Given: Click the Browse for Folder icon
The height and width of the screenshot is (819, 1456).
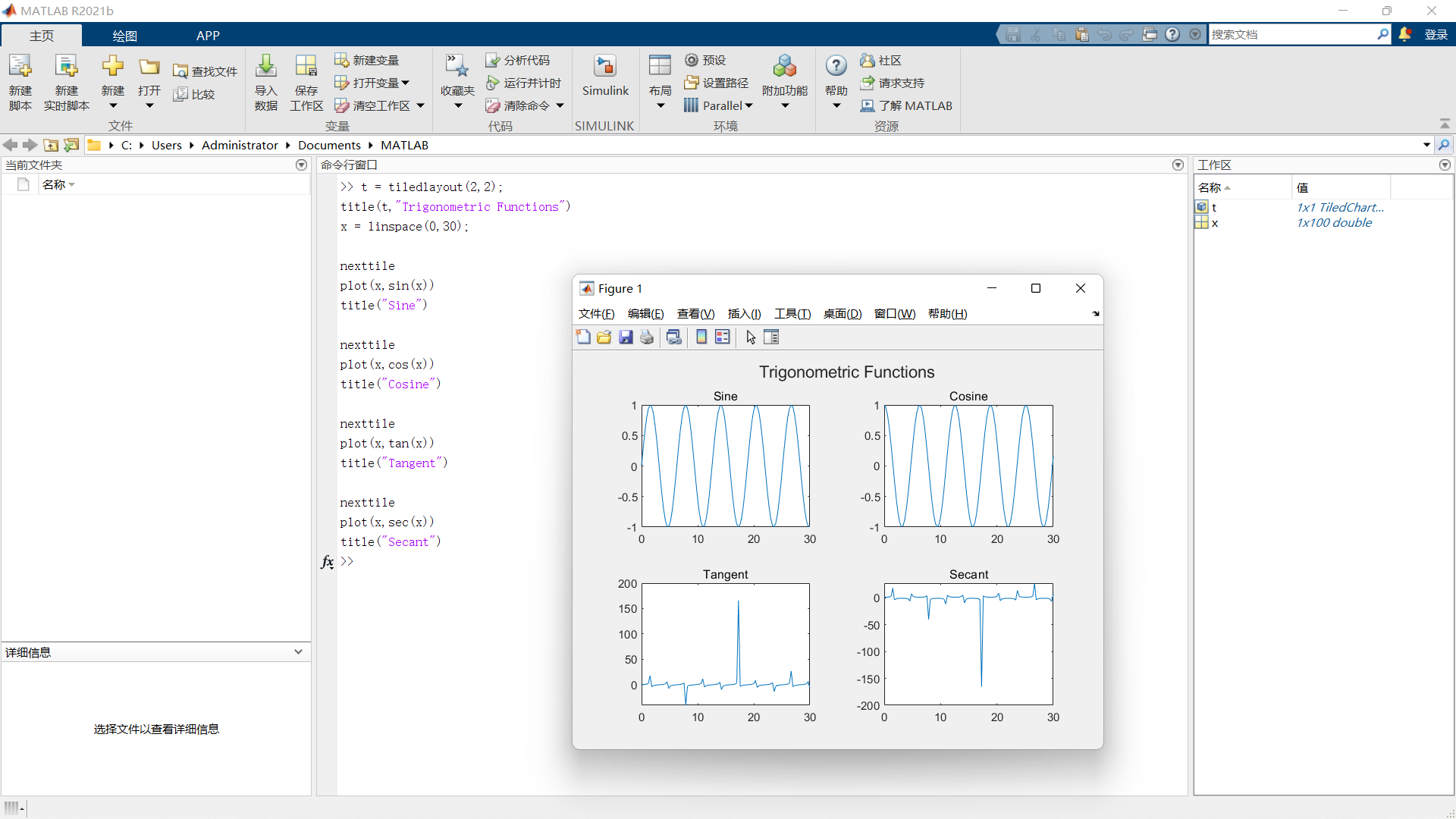Looking at the screenshot, I should pyautogui.click(x=71, y=145).
